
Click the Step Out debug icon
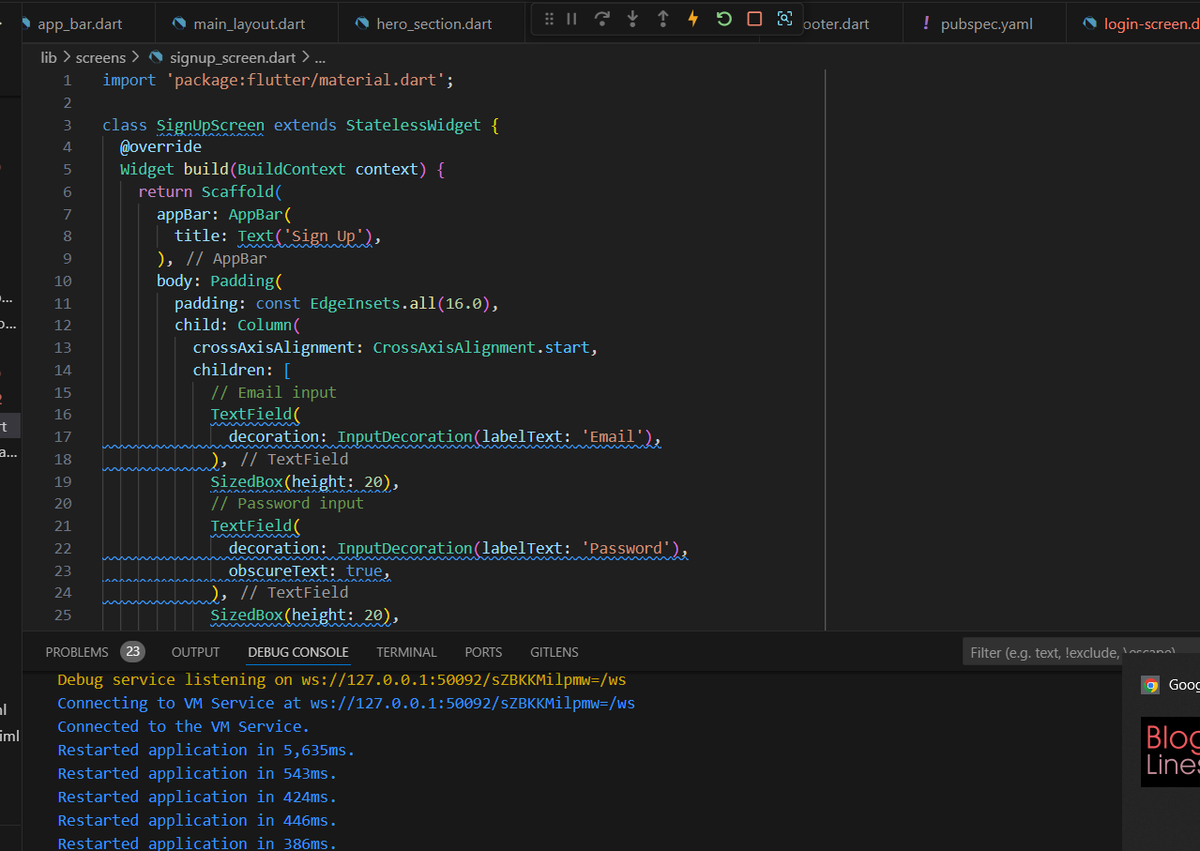[x=663, y=19]
